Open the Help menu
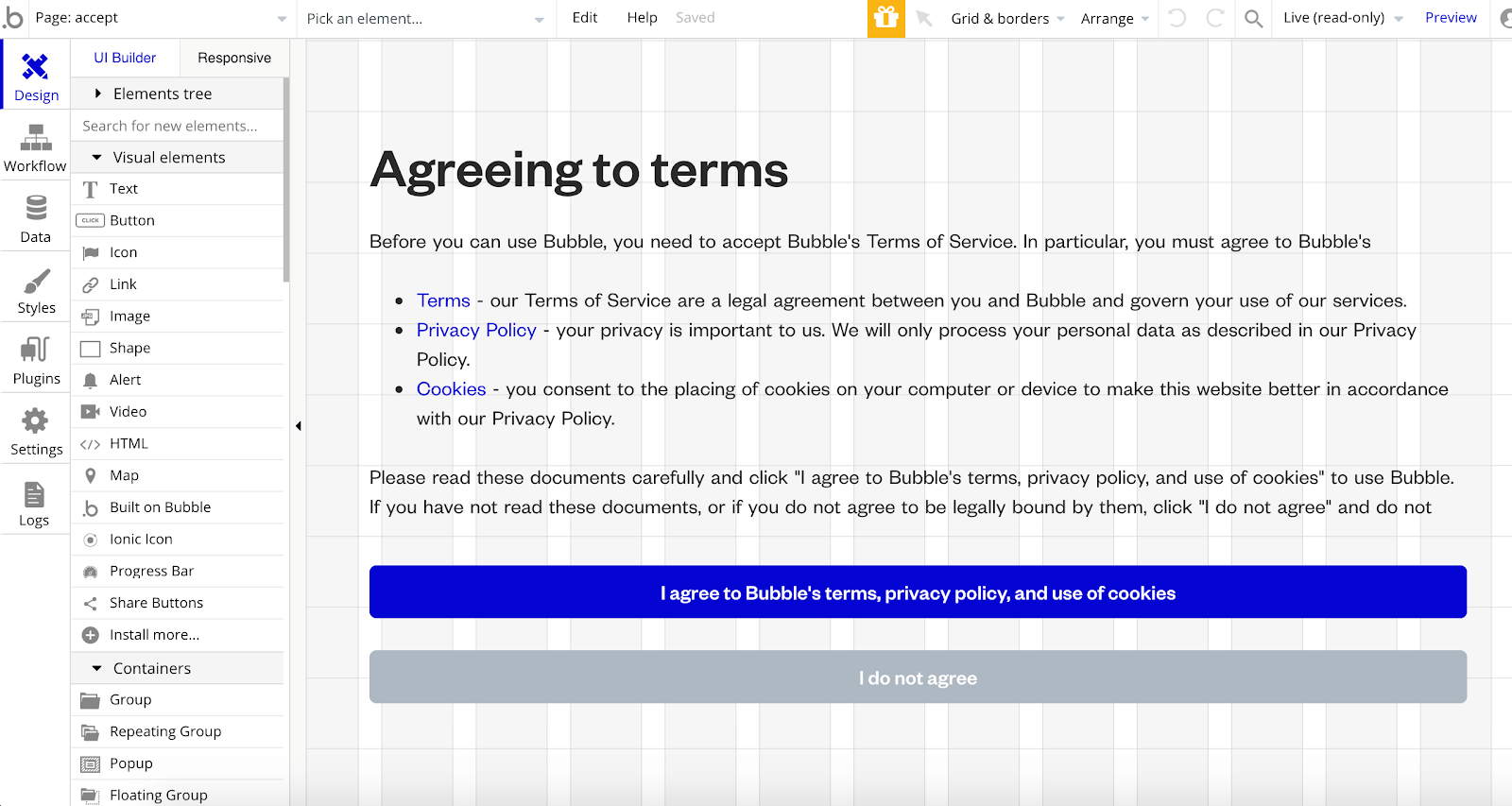 pos(643,18)
